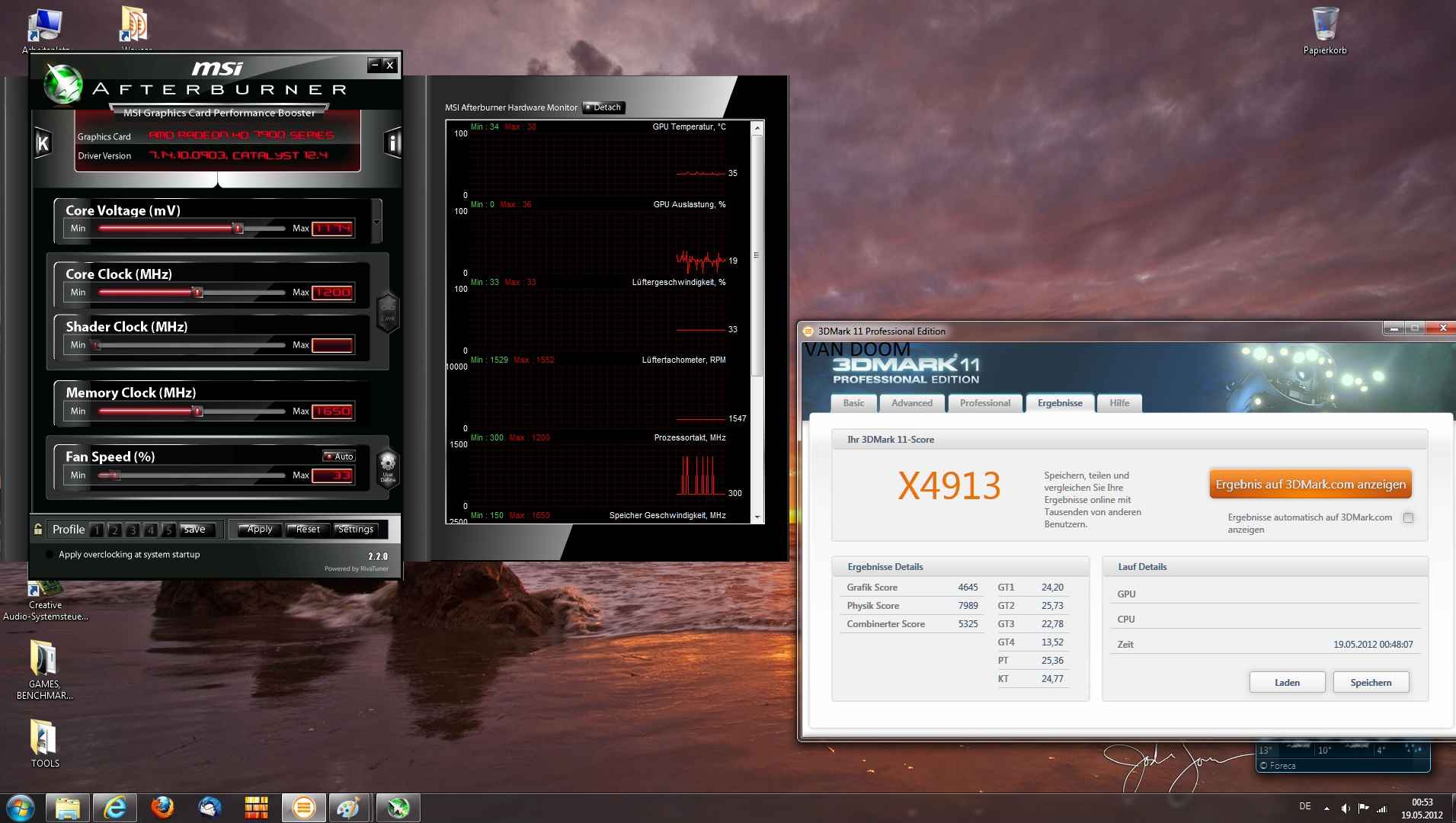The image size is (1456, 823).
Task: Click the Core Clock value field showing 1200
Action: pos(332,292)
